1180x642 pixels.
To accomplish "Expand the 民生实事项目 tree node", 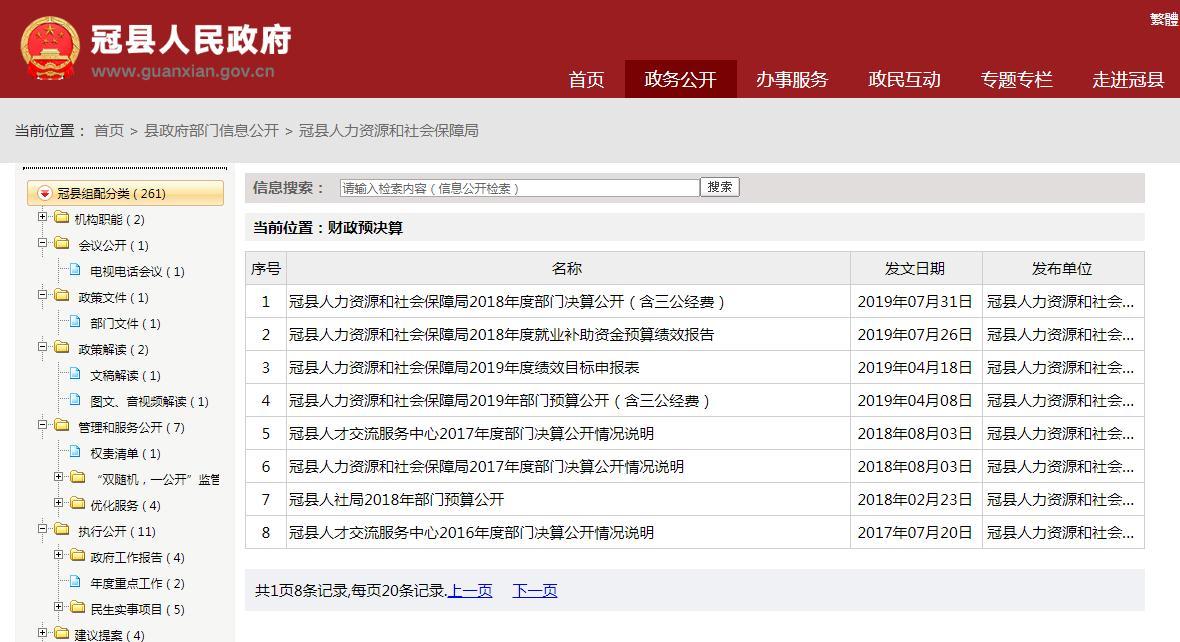I will pos(59,607).
